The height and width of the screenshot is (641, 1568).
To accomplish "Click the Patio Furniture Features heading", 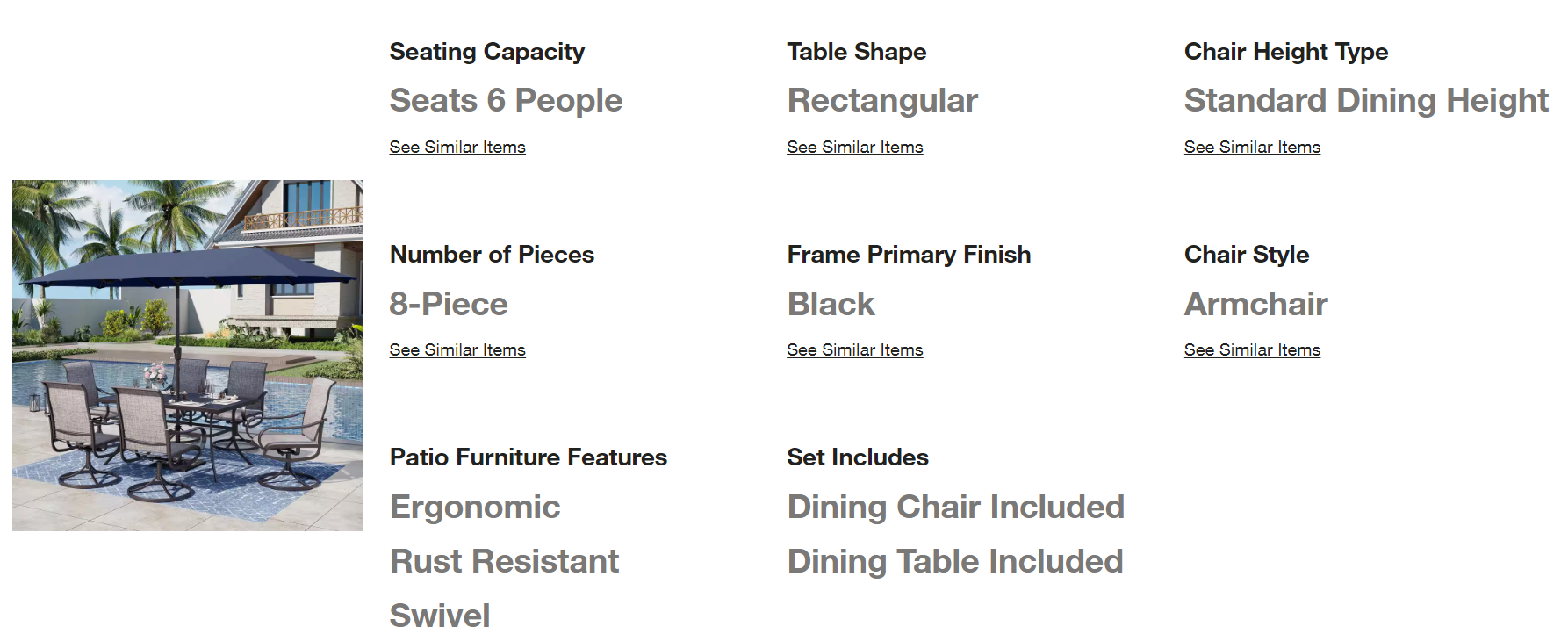I will pyautogui.click(x=529, y=457).
